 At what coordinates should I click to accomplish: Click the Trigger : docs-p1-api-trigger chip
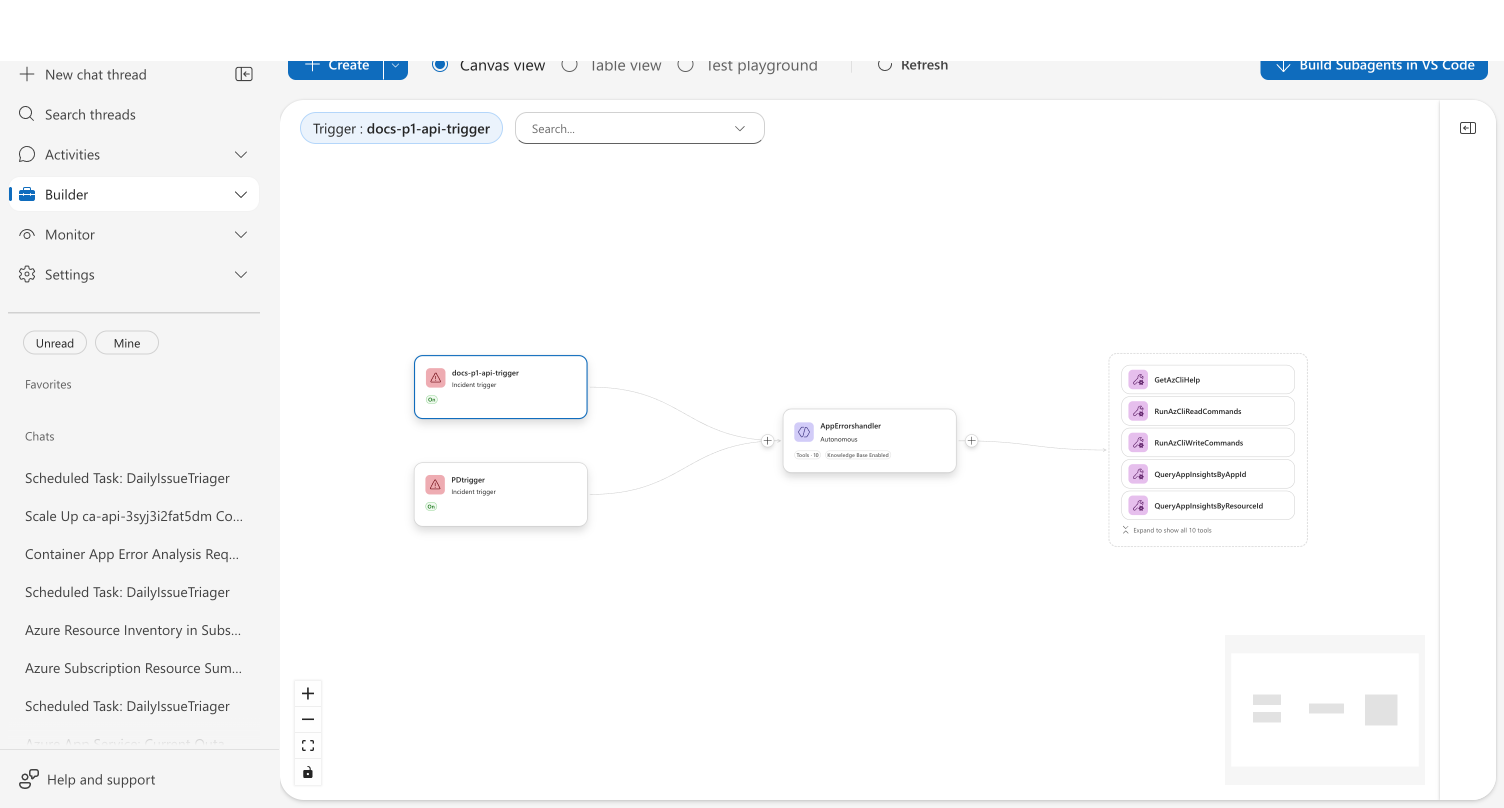[x=401, y=128]
